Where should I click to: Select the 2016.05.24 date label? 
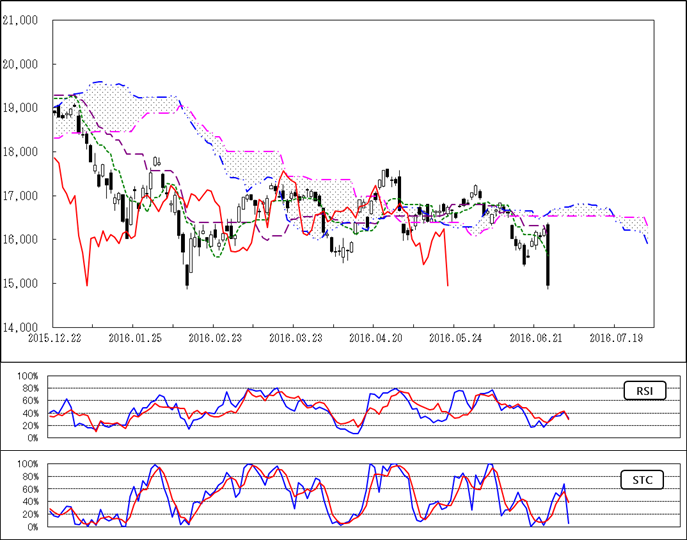tap(453, 339)
